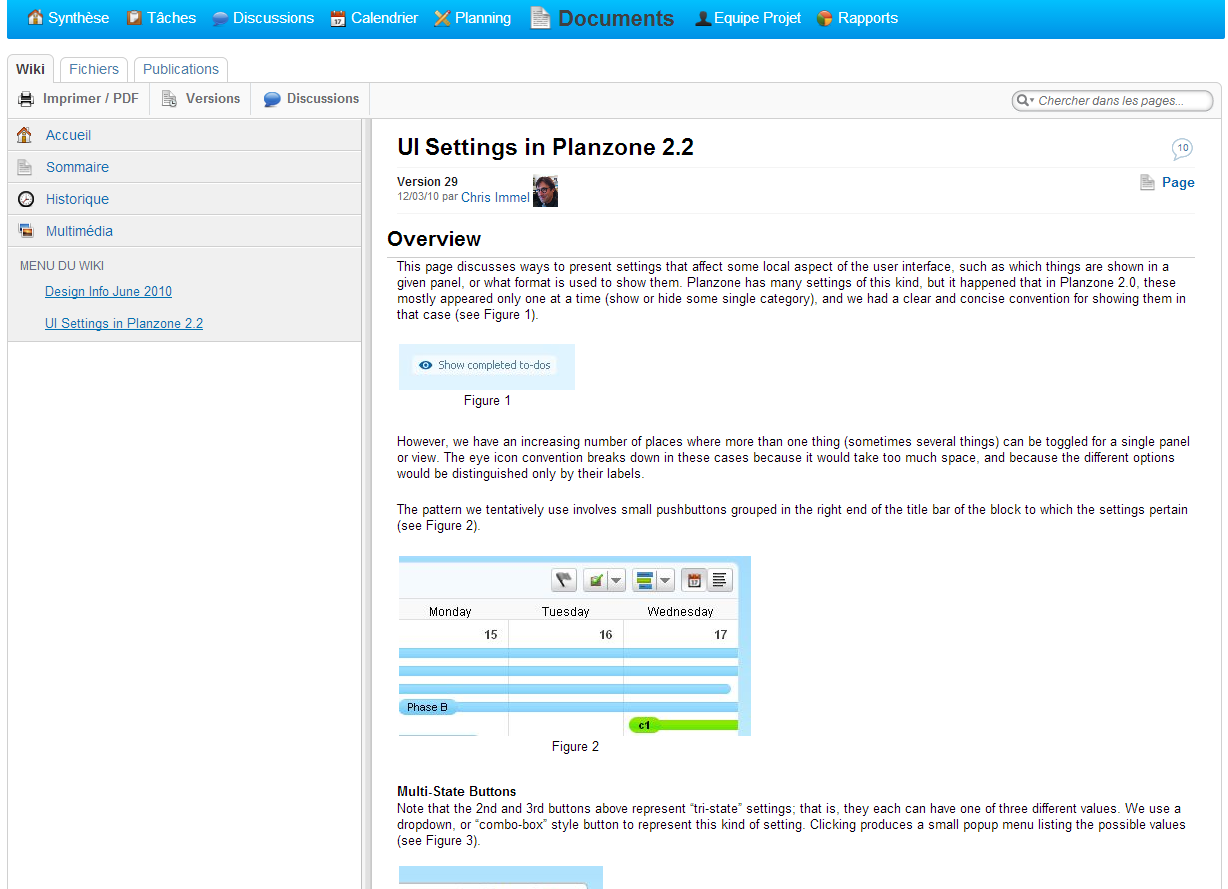
Task: Open the sidebar link 'UI Settings in Planzone 2.2'
Action: pyautogui.click(x=124, y=324)
